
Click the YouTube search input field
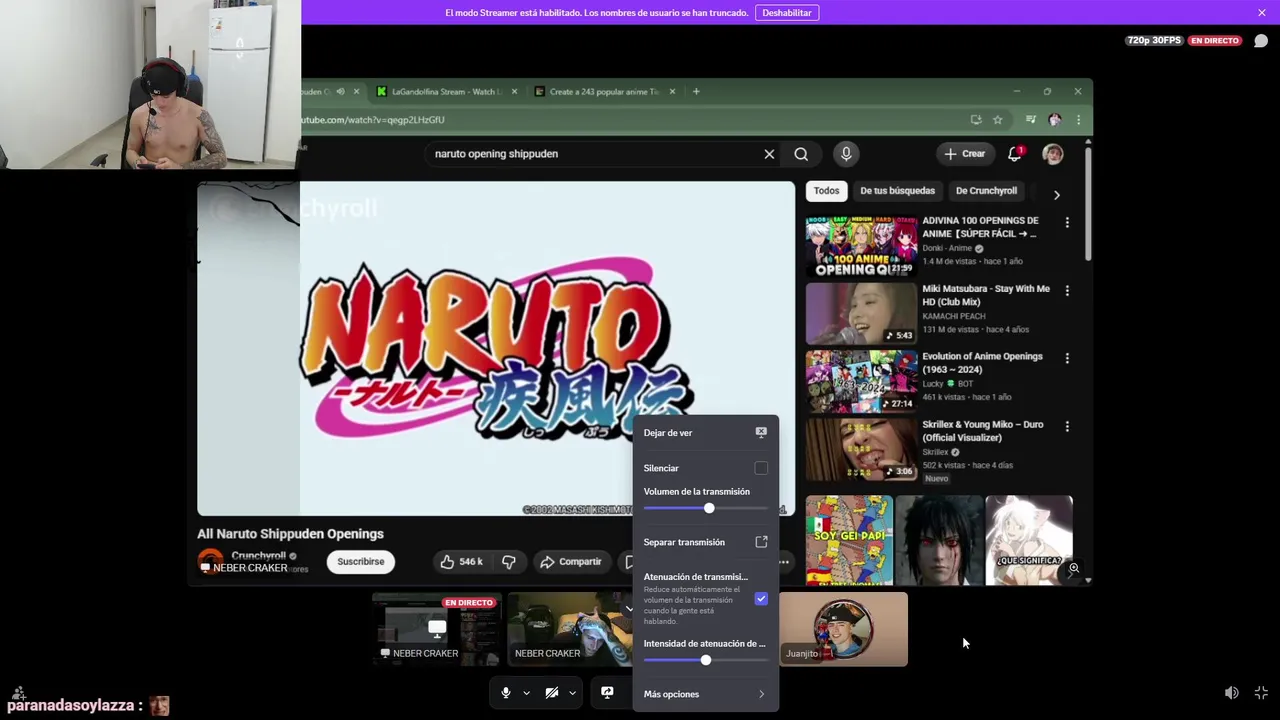pos(595,154)
